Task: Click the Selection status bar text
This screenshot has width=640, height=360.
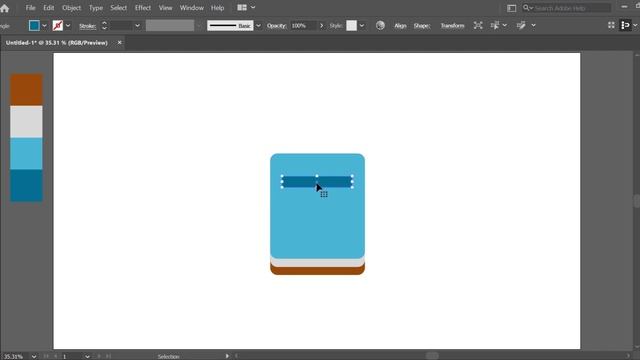Action: pyautogui.click(x=169, y=356)
